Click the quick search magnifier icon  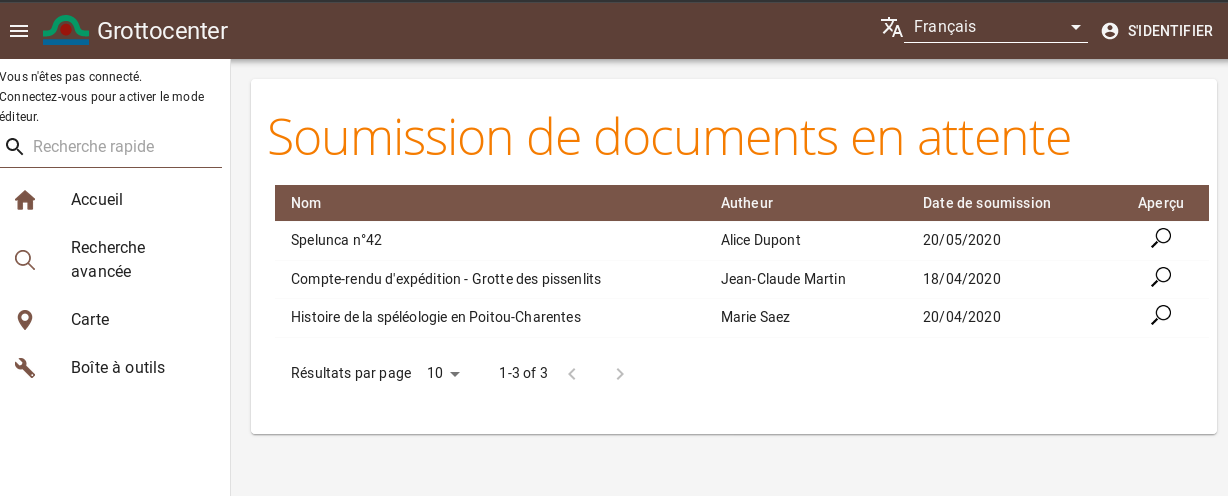[15, 147]
